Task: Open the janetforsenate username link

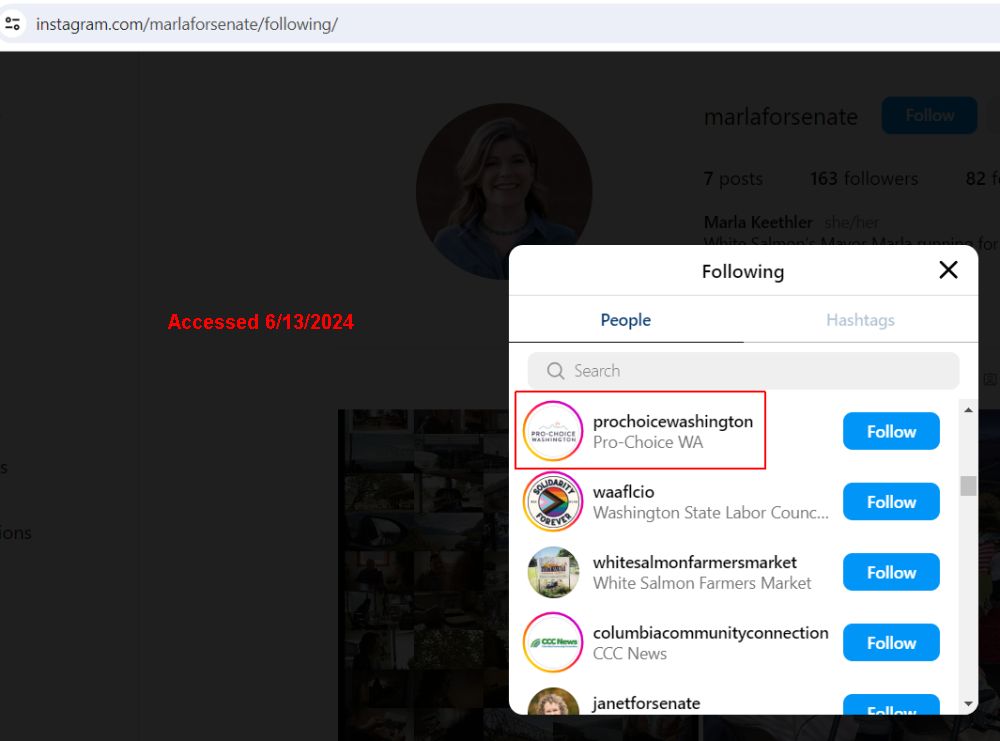Action: 646,703
